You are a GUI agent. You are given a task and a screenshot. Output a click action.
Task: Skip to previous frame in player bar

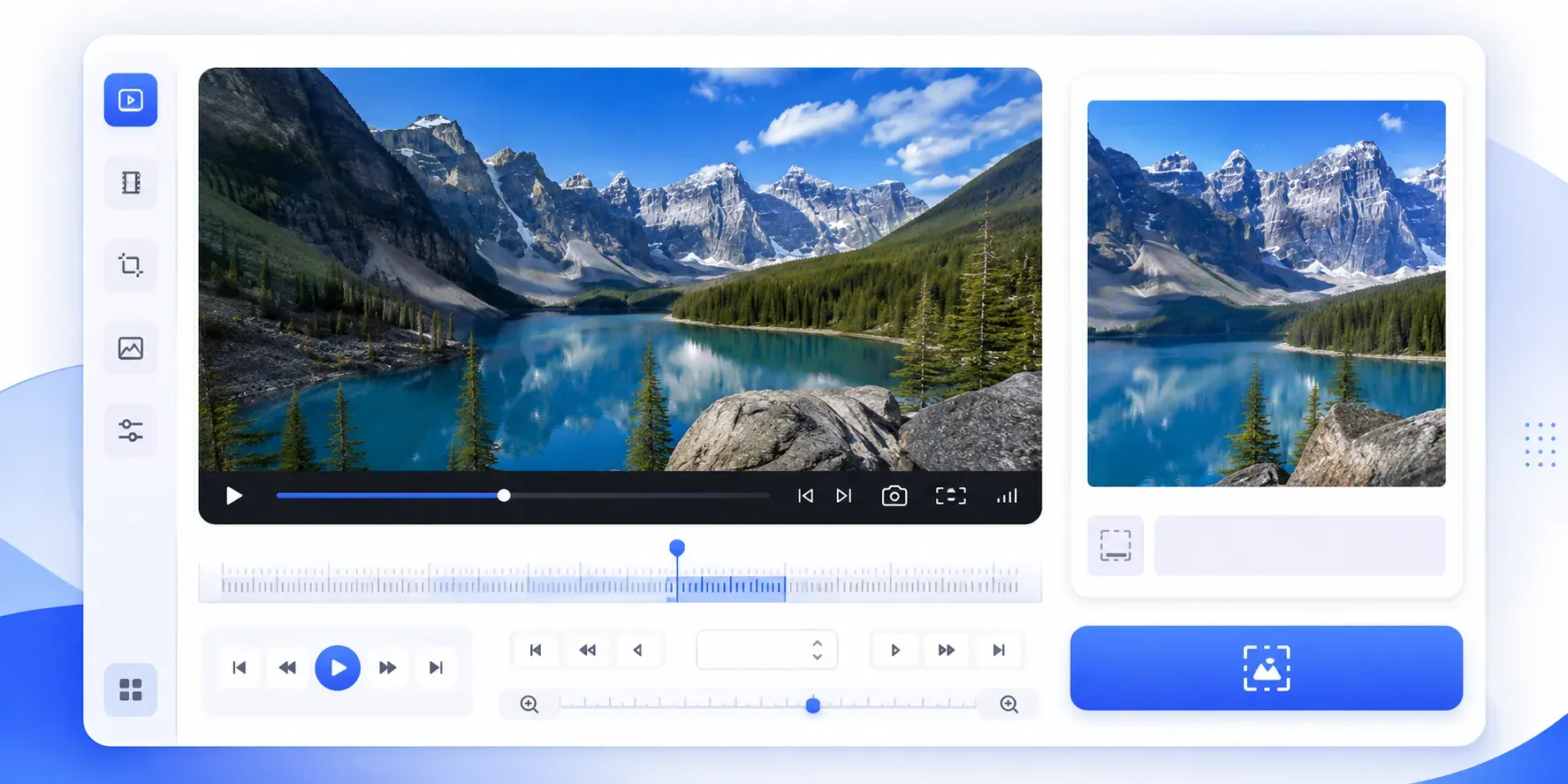point(805,496)
